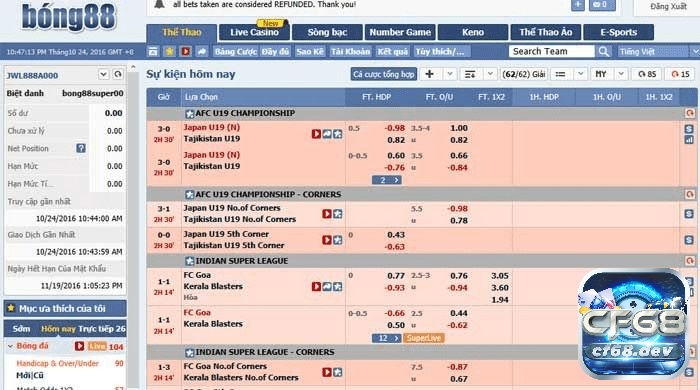The image size is (700, 390).
Task: Click the mail envelope icon at top
Action: pos(602,4)
